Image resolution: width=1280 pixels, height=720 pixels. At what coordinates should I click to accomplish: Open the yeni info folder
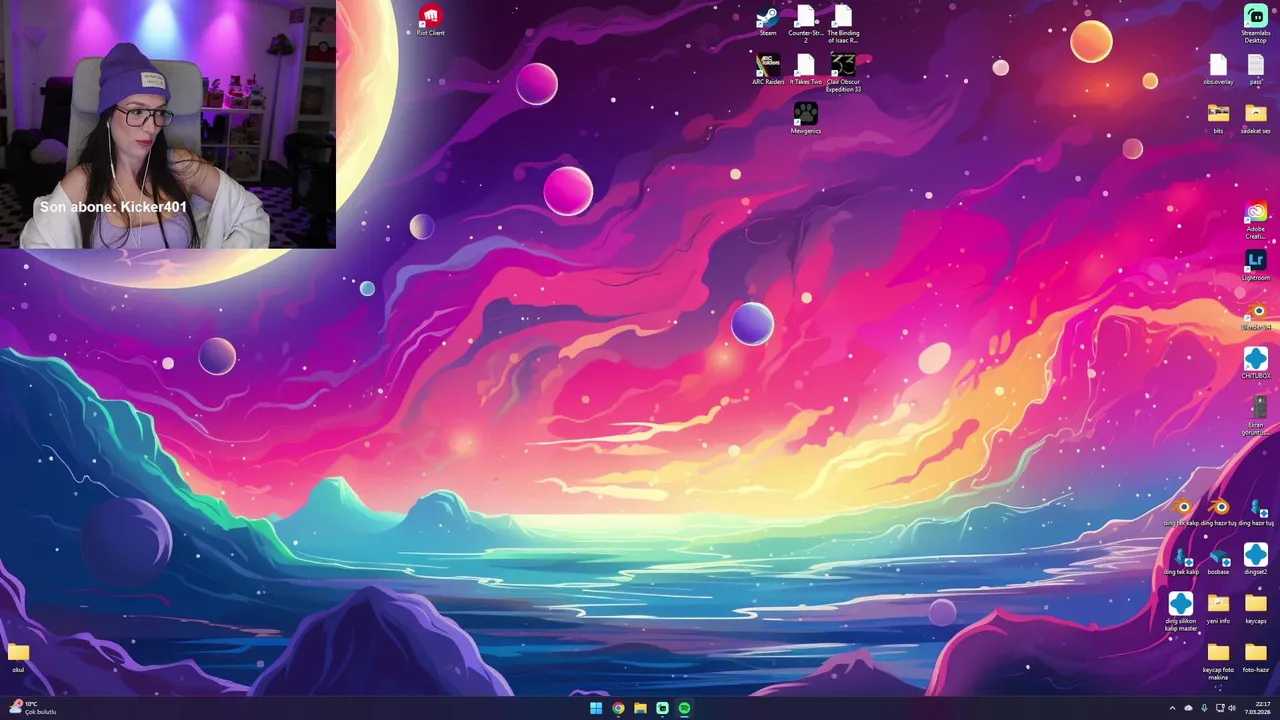1218,608
